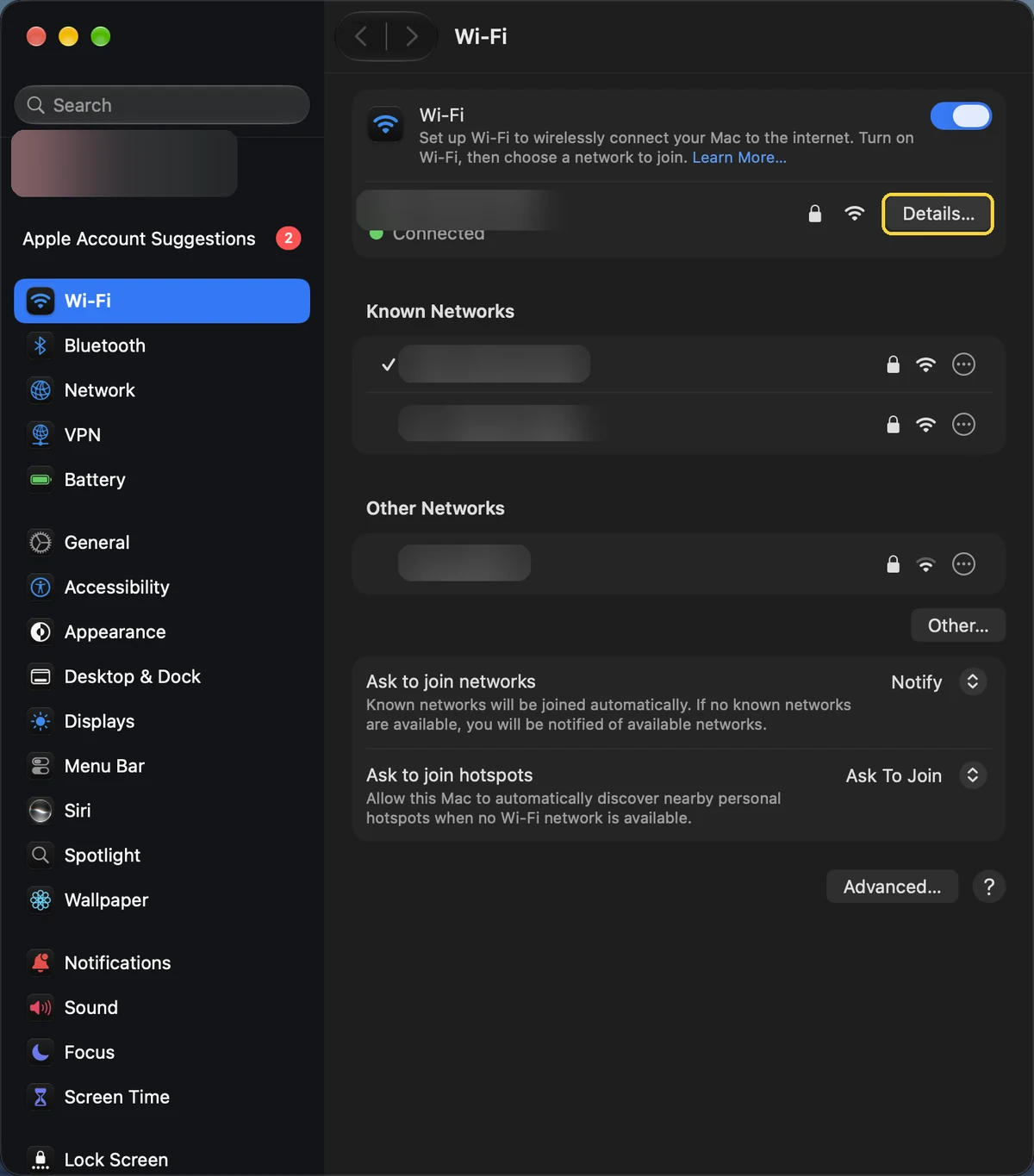Click the Wallpaper flower icon

tap(40, 900)
